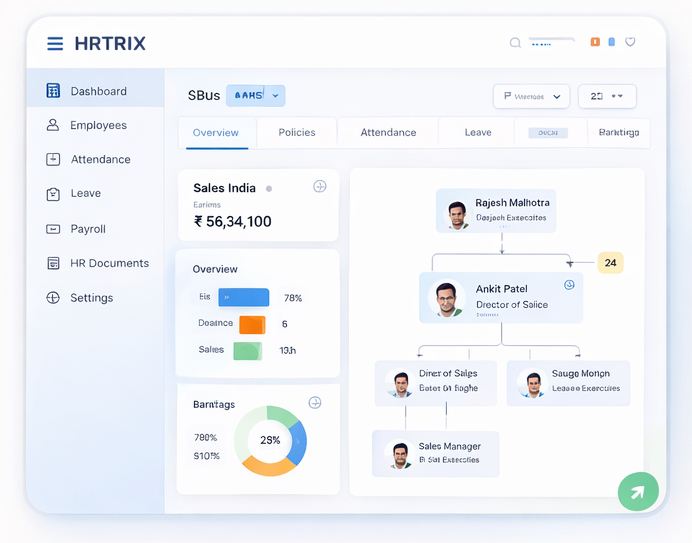Click the orange notification icon in header
692x543 pixels.
[x=595, y=42]
